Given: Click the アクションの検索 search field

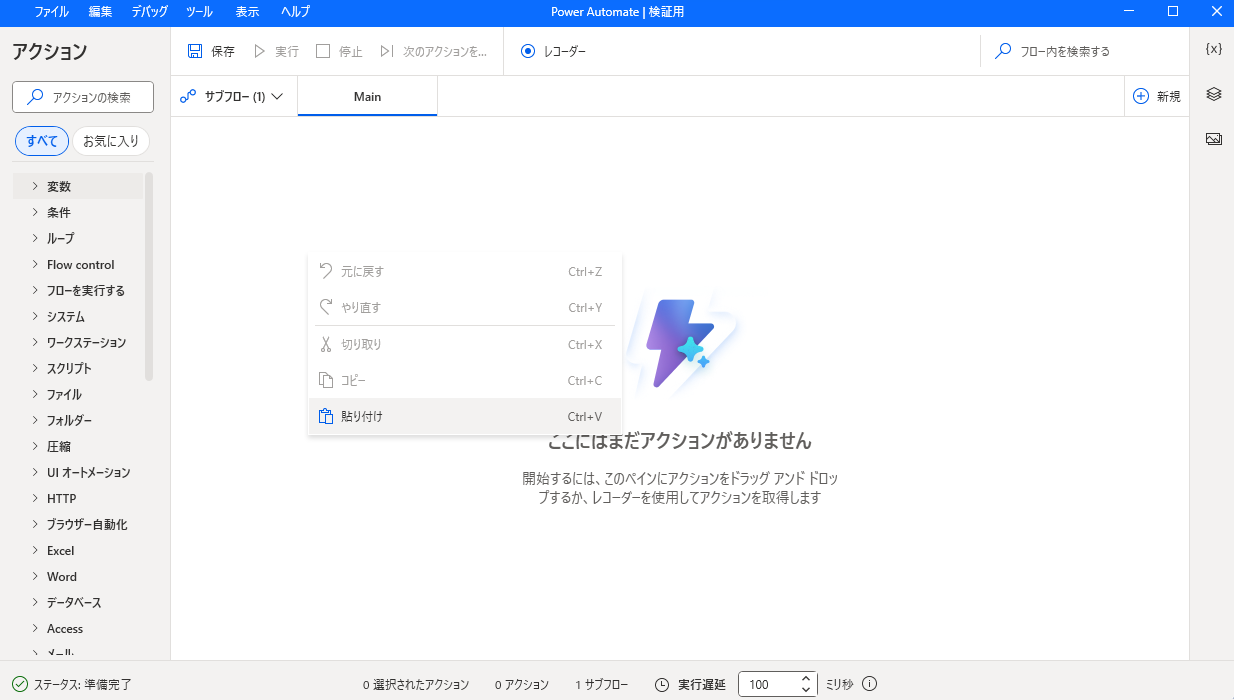Looking at the screenshot, I should [83, 97].
